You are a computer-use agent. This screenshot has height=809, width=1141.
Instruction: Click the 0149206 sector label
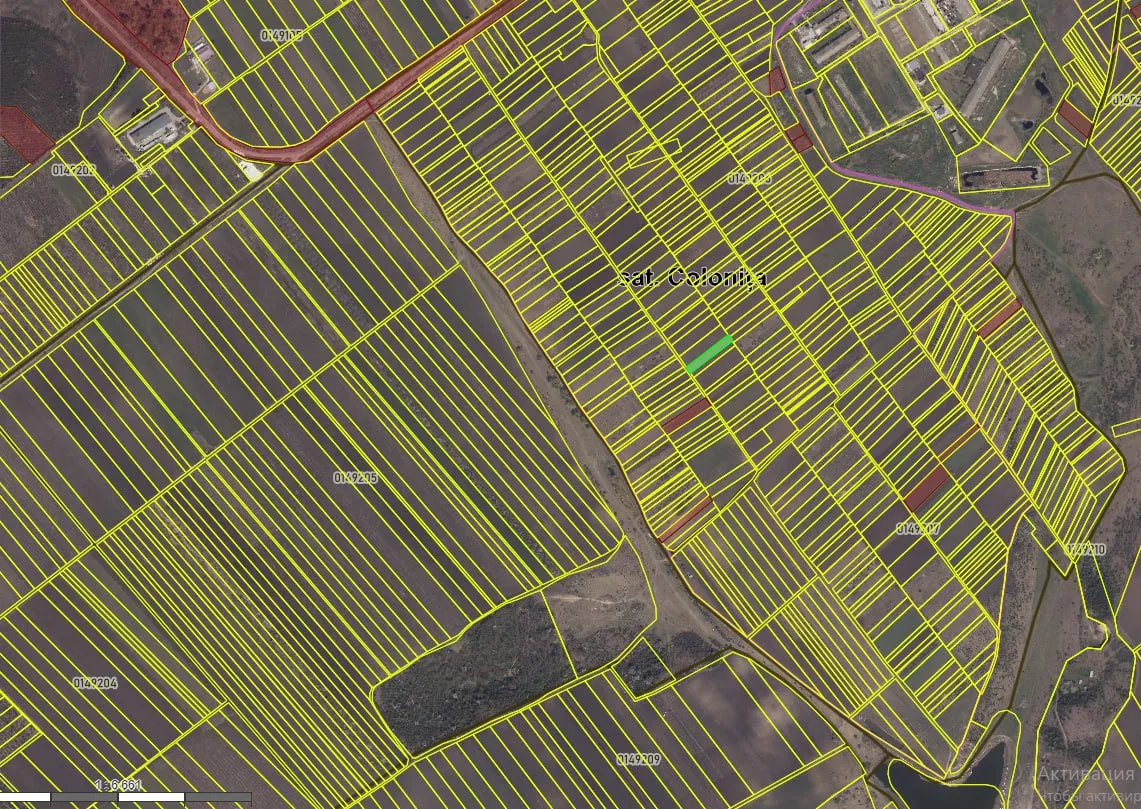point(749,178)
